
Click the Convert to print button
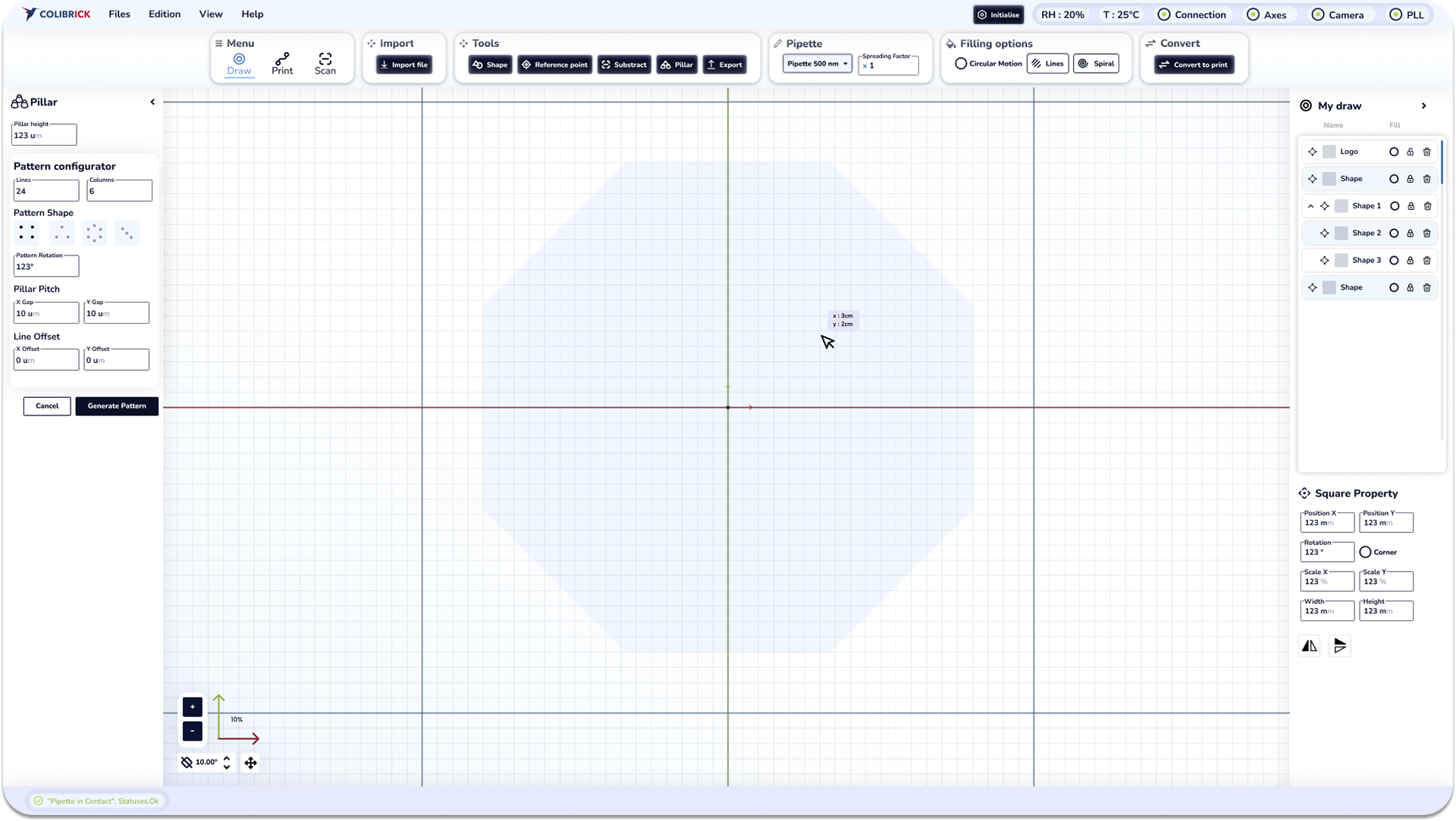point(1194,64)
